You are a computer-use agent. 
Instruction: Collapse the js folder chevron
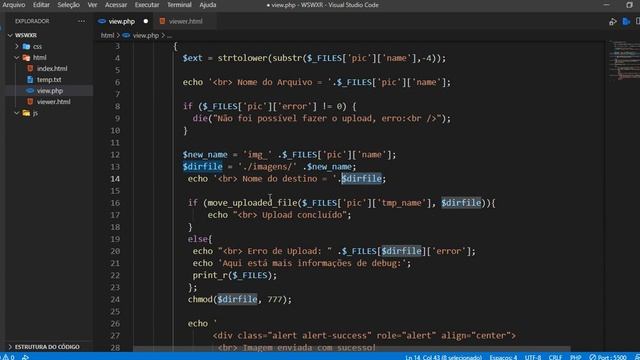point(17,113)
